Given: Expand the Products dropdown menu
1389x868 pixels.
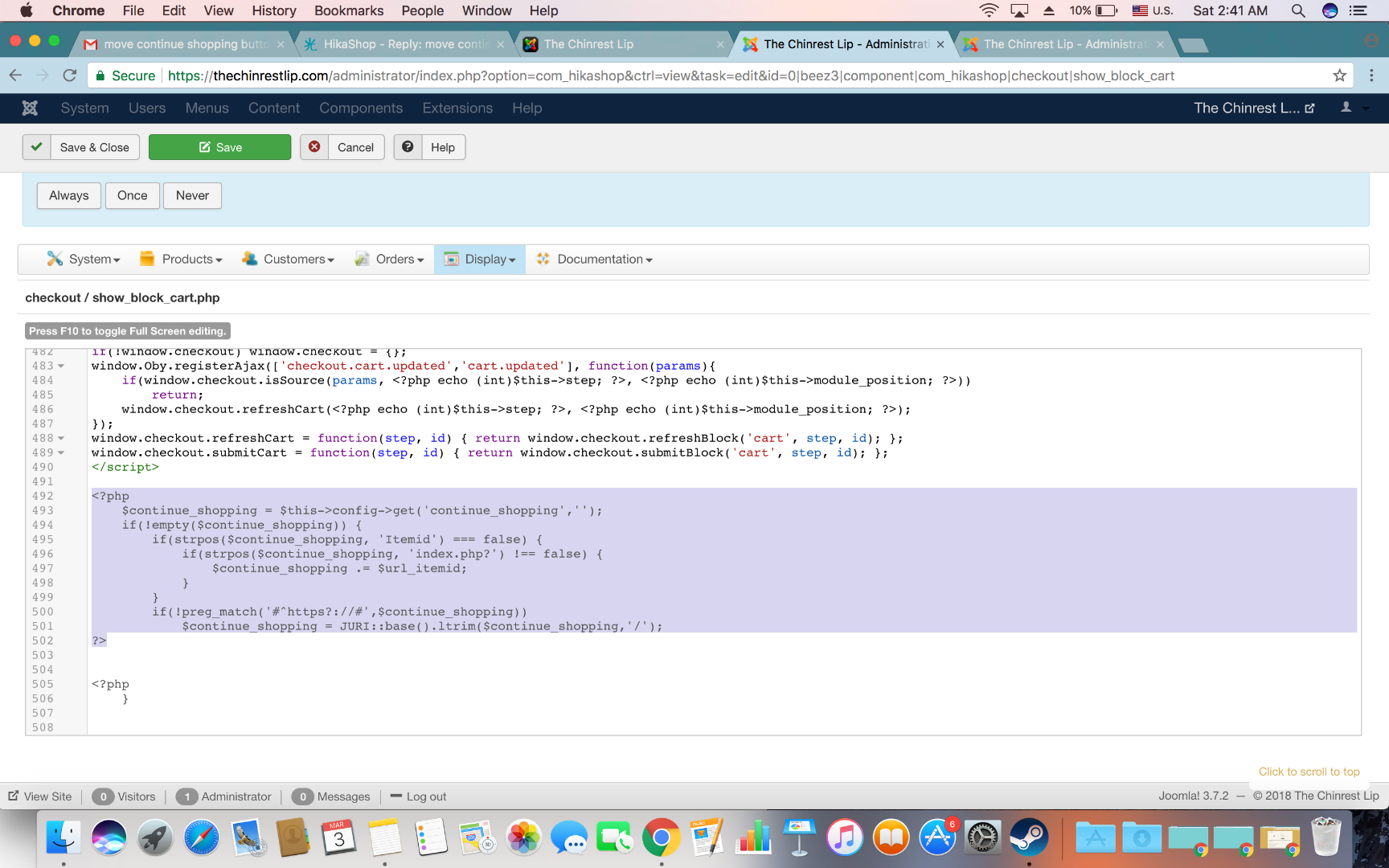Looking at the screenshot, I should click(x=181, y=259).
